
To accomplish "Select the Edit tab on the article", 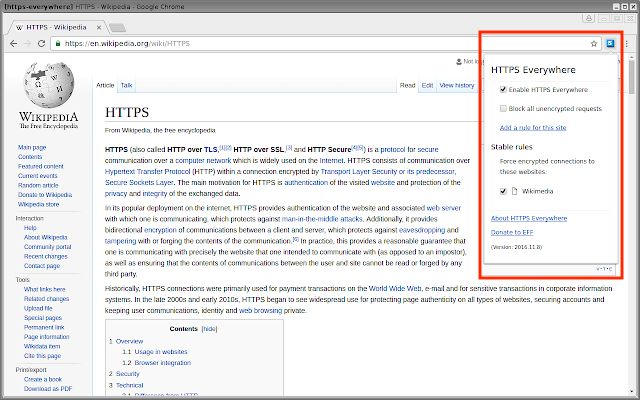I will click(x=427, y=86).
